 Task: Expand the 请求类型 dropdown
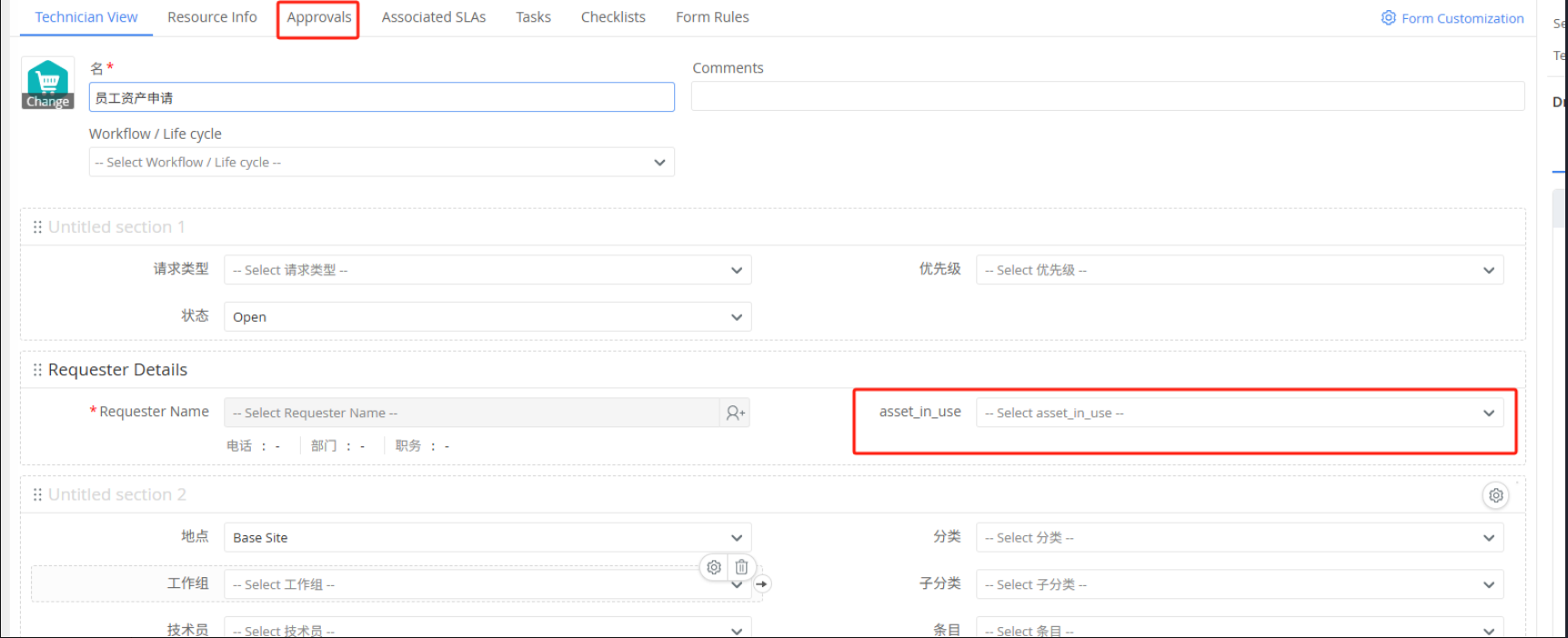[x=487, y=270]
